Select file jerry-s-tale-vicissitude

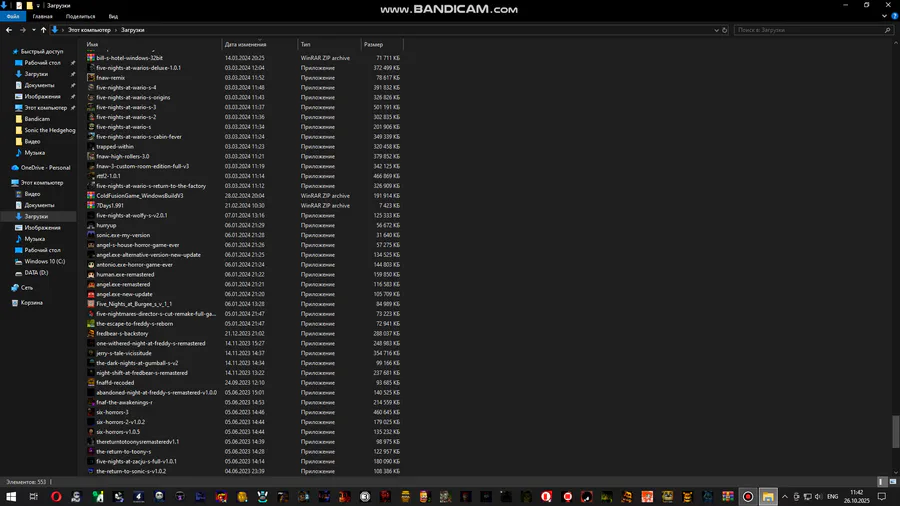tap(124, 353)
